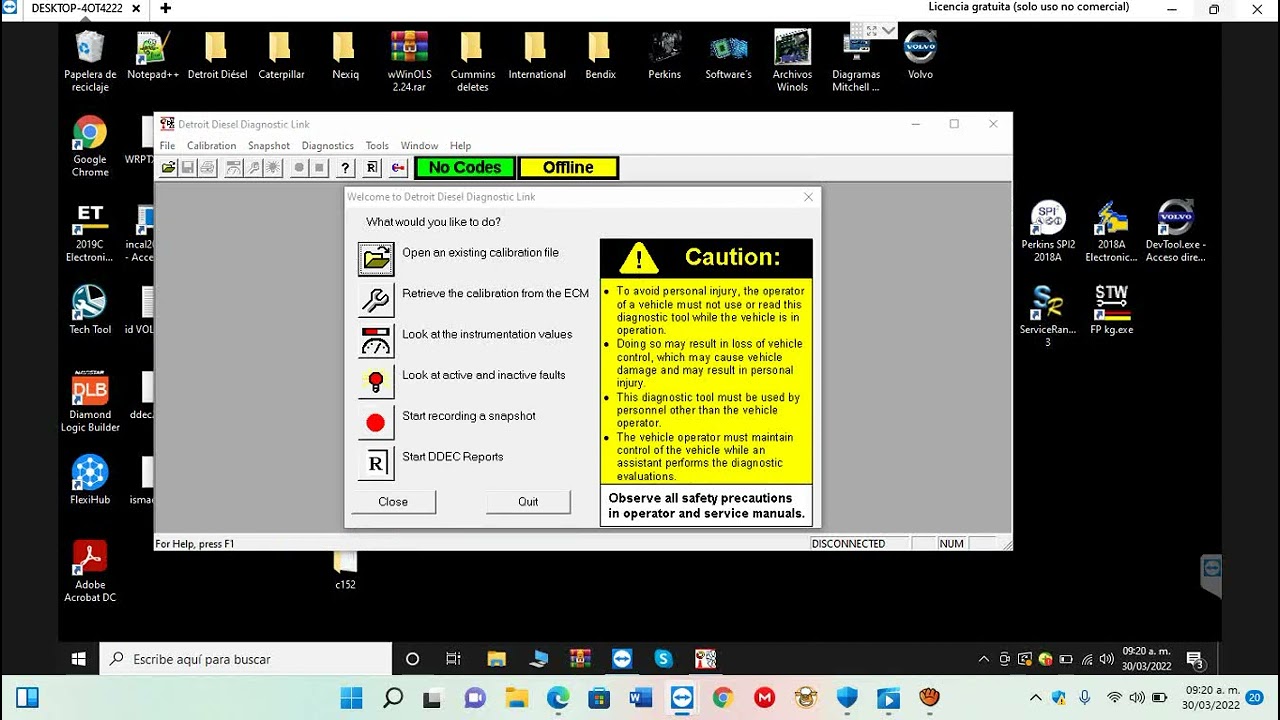Open the Volvo desktop shortcut
This screenshot has height=720, width=1280.
[x=920, y=56]
